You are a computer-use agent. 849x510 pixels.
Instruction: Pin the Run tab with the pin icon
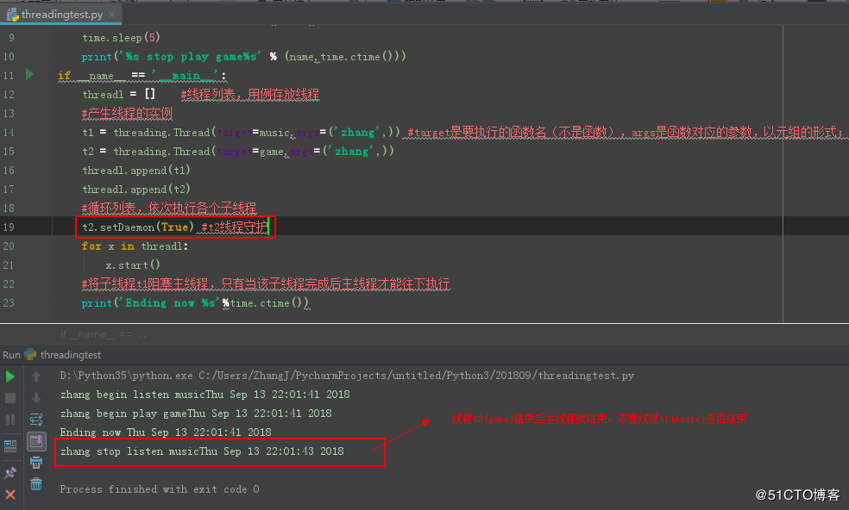click(10, 473)
